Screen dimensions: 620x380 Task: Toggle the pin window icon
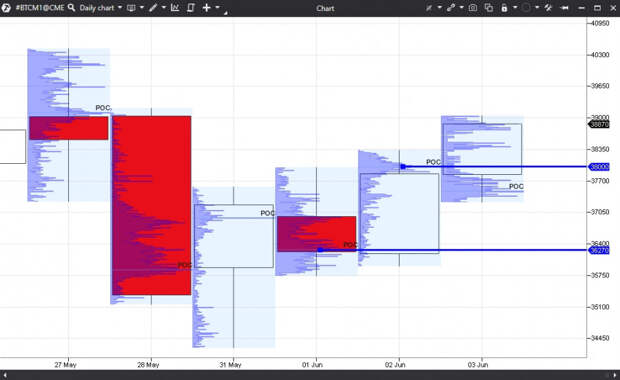click(565, 8)
